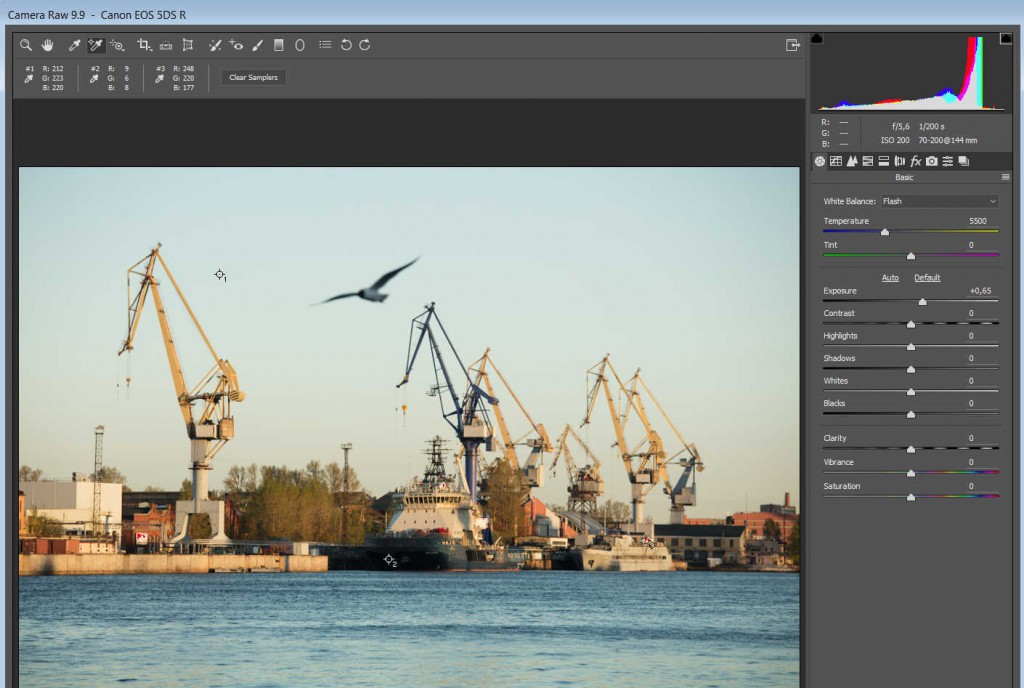
Task: Open the Effects (fx) tab
Action: point(915,161)
